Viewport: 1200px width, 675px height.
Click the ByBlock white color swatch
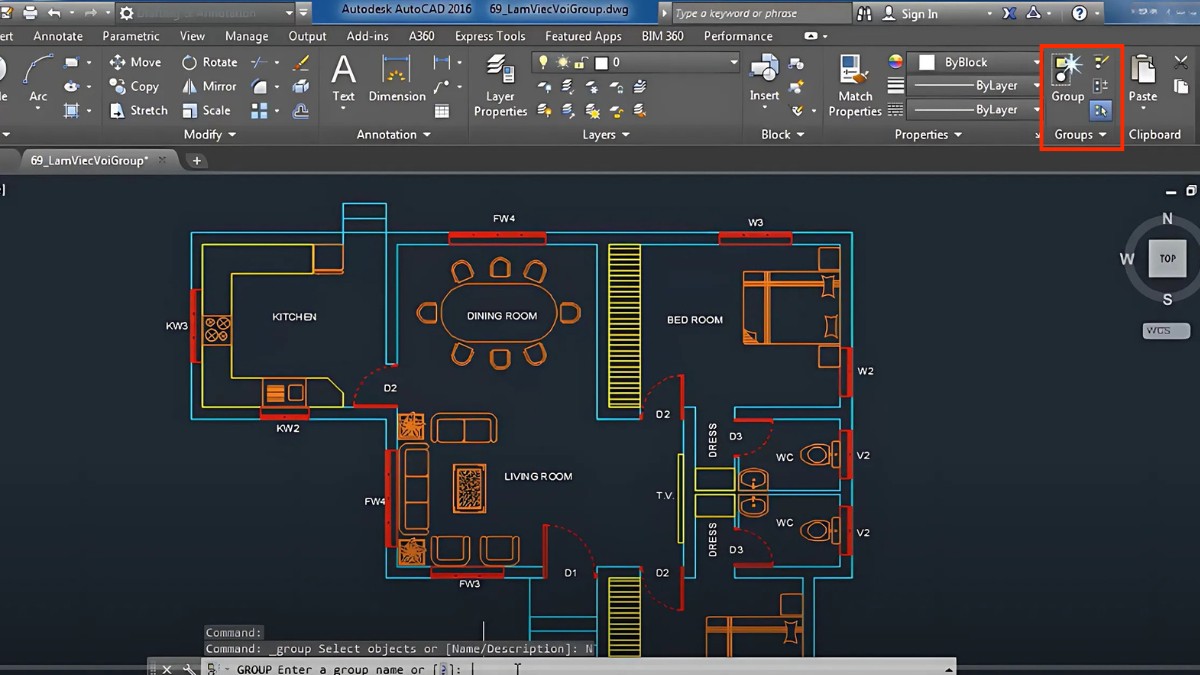click(927, 62)
